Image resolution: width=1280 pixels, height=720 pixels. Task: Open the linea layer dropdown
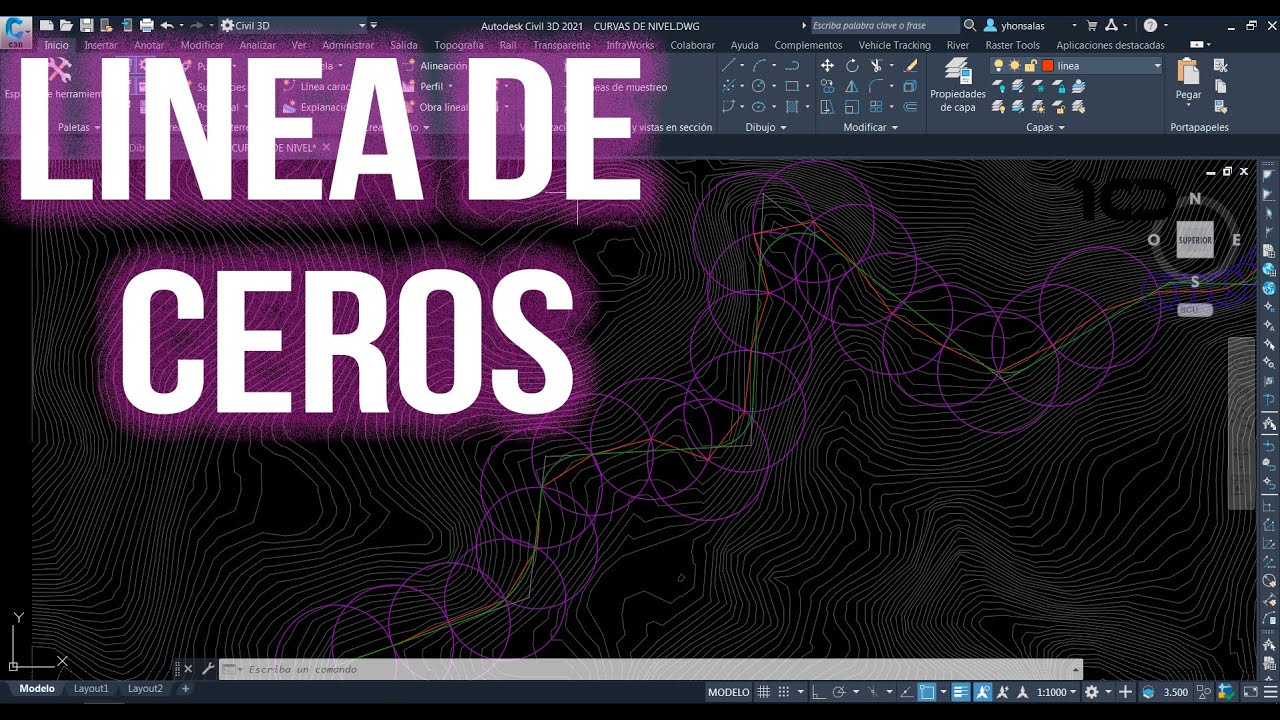[1157, 66]
